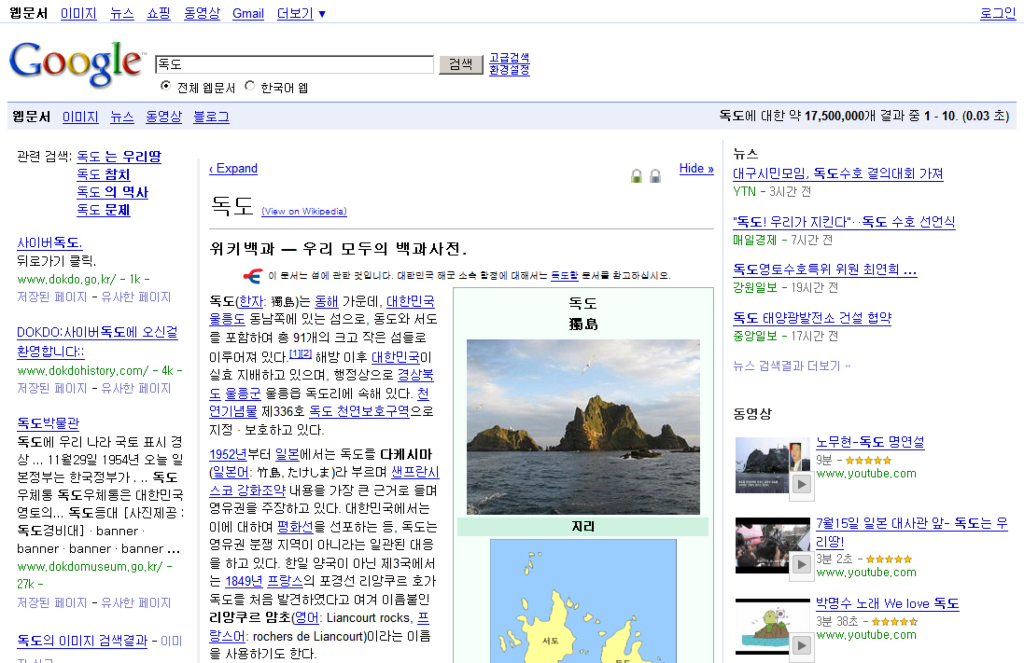The image size is (1024, 663).
Task: Open the 1952년 article link
Action: pyautogui.click(x=227, y=455)
